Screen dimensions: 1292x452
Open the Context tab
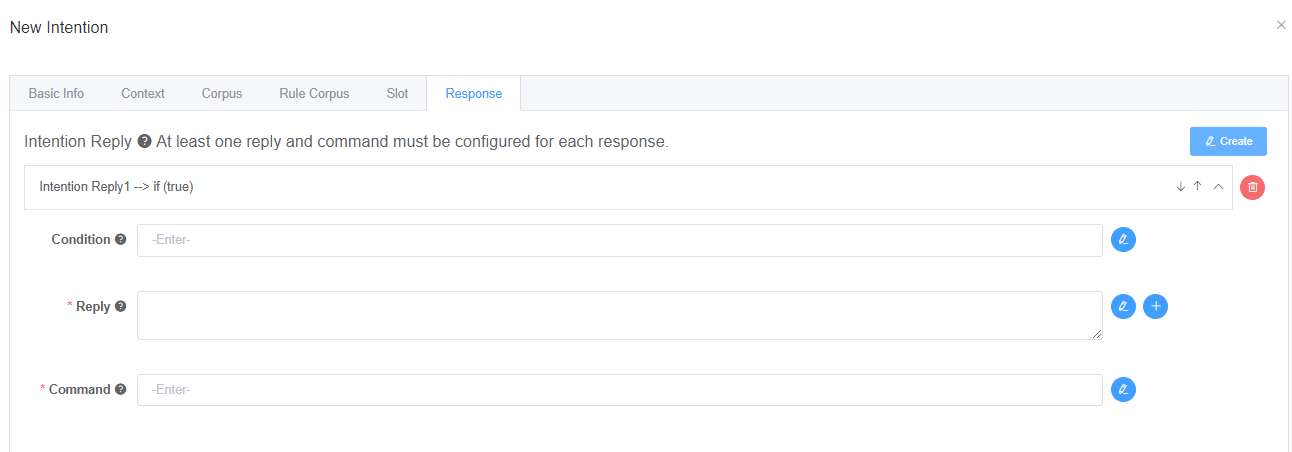(143, 94)
